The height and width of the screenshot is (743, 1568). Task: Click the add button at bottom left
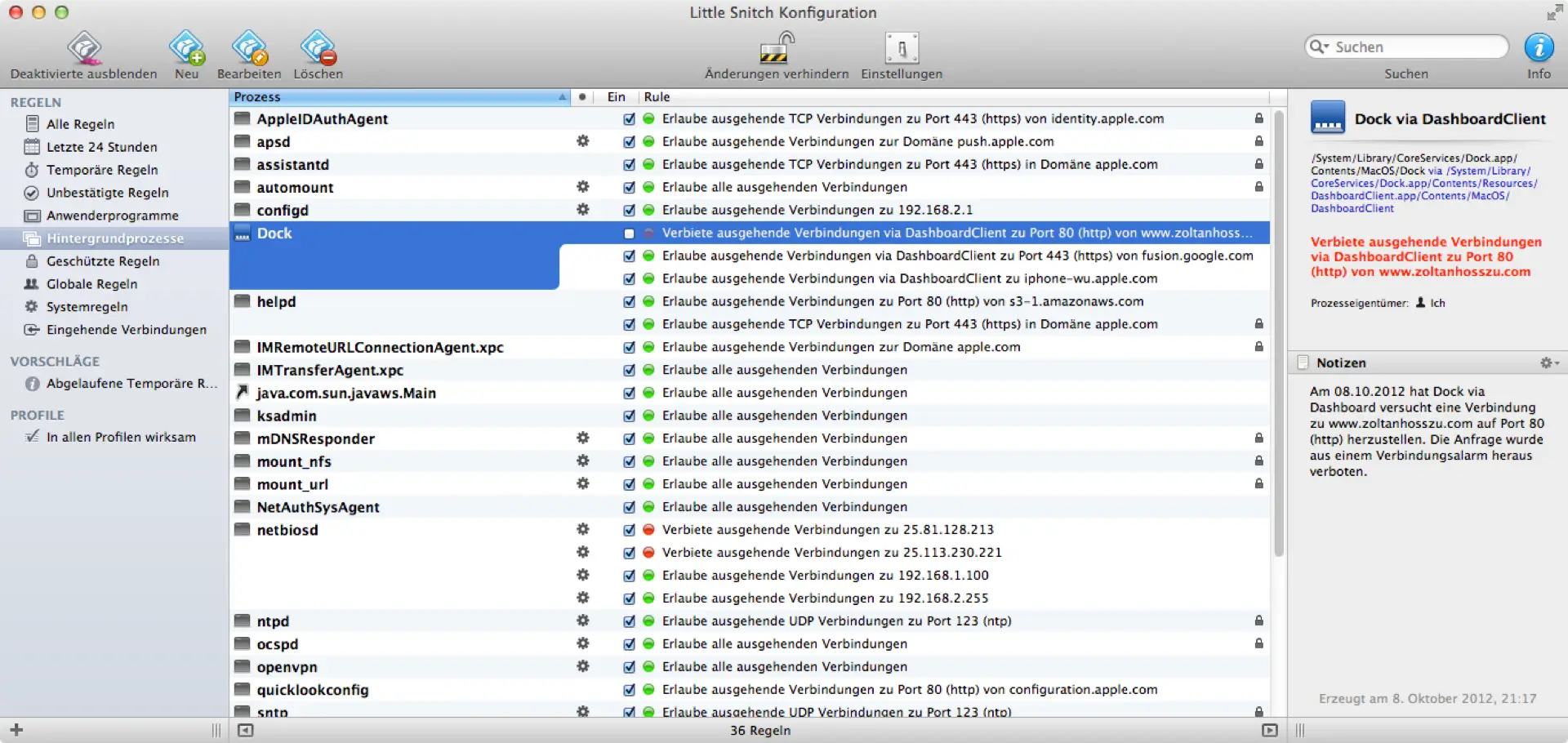click(16, 730)
